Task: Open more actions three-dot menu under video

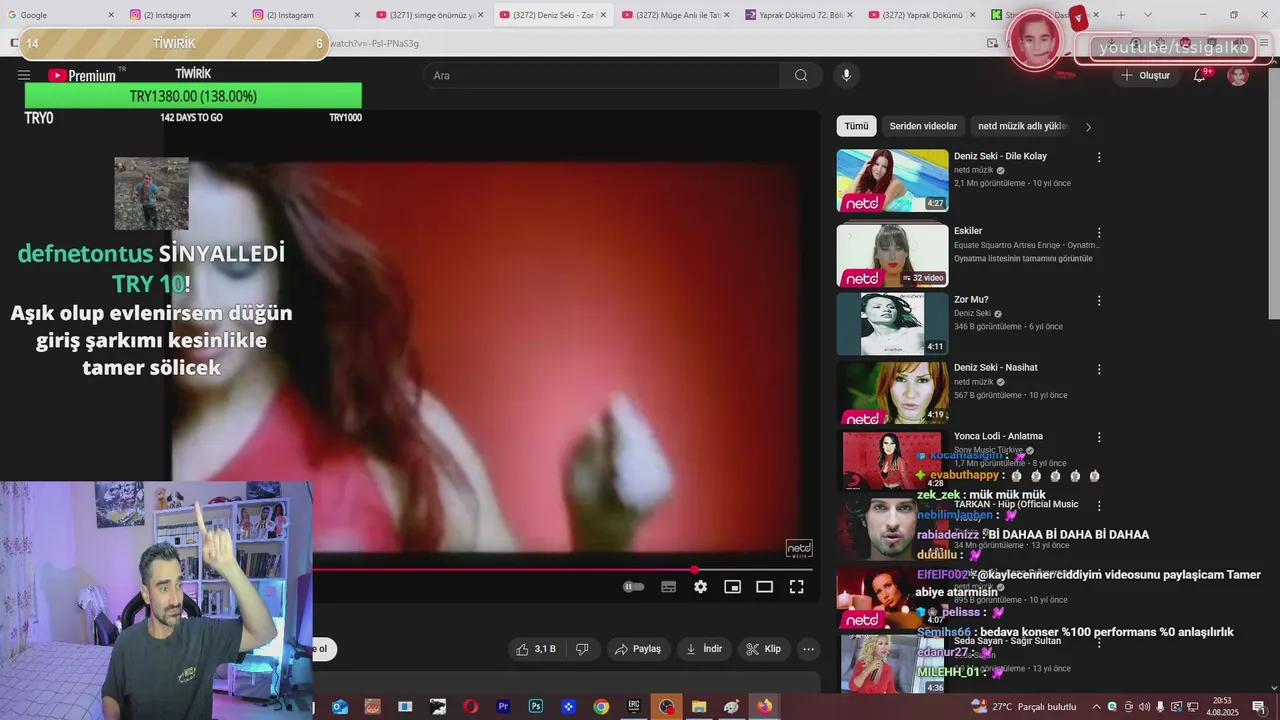Action: pos(808,649)
